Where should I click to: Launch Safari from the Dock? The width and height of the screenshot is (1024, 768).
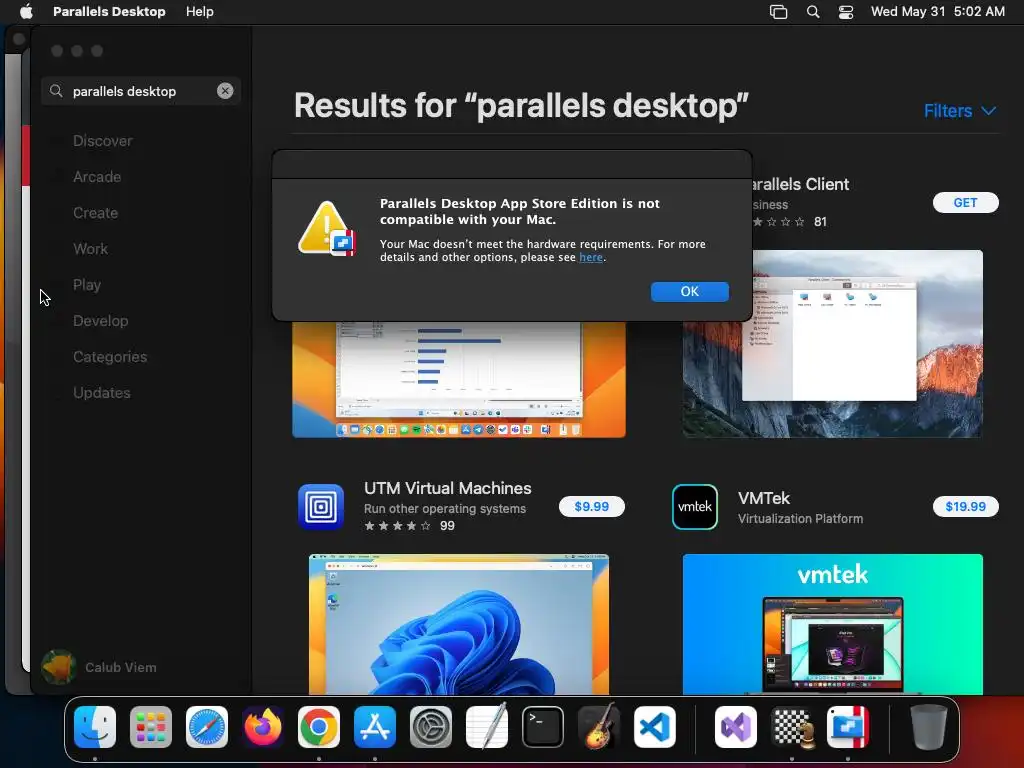[x=207, y=727]
